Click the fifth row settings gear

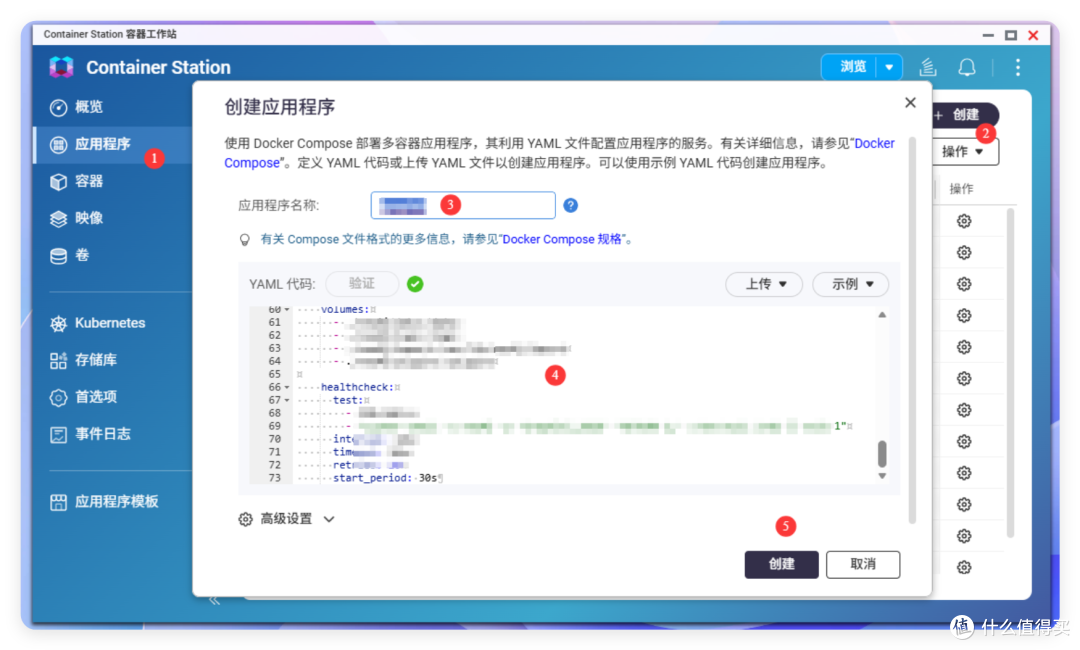coord(964,347)
